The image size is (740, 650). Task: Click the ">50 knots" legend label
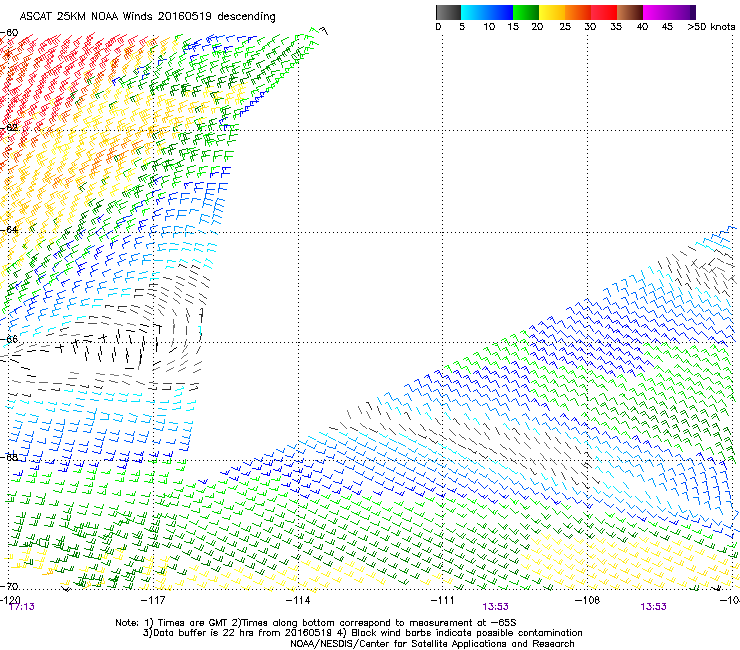pos(711,27)
